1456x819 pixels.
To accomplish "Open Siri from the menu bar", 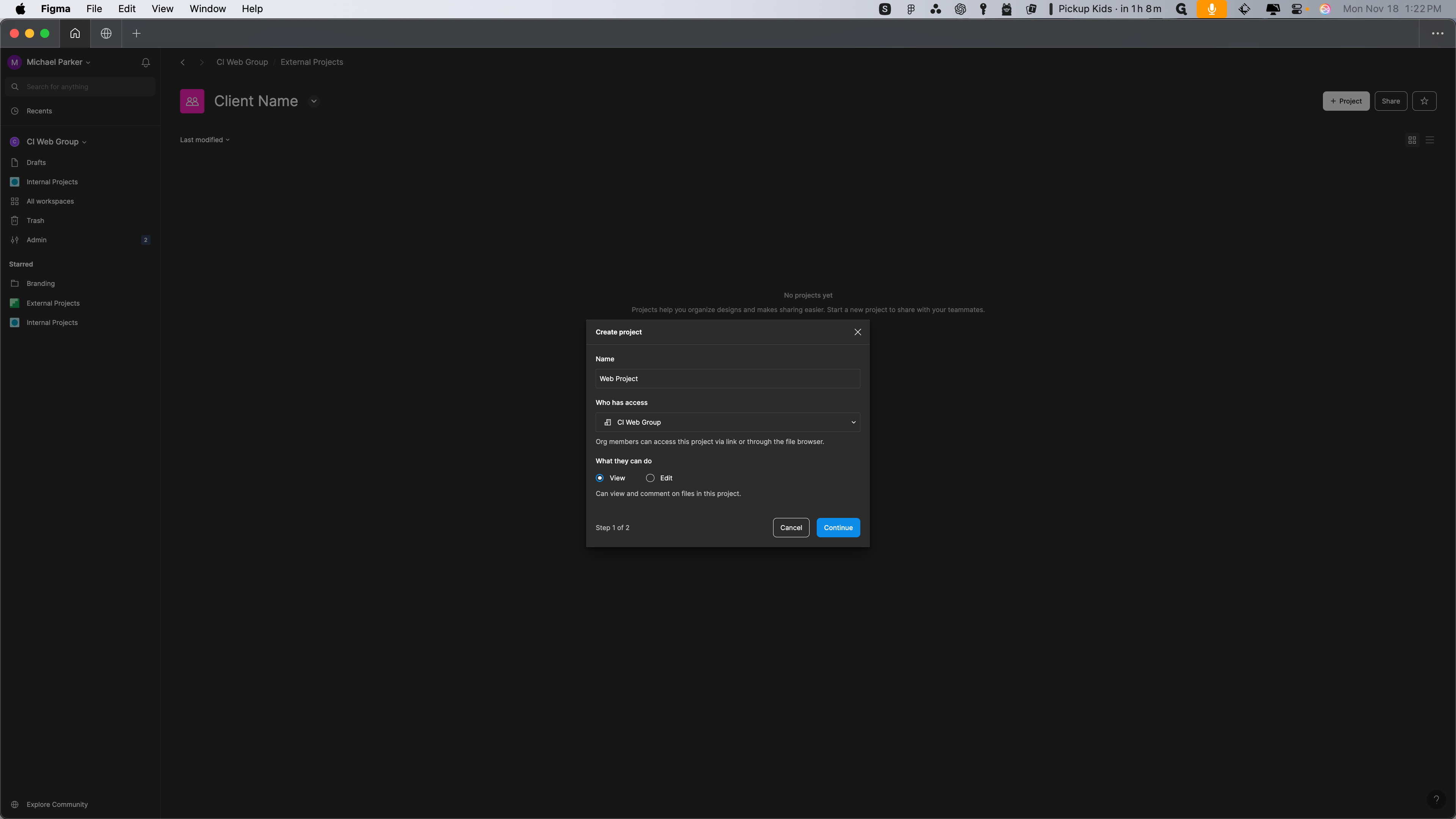I will pyautogui.click(x=1325, y=9).
